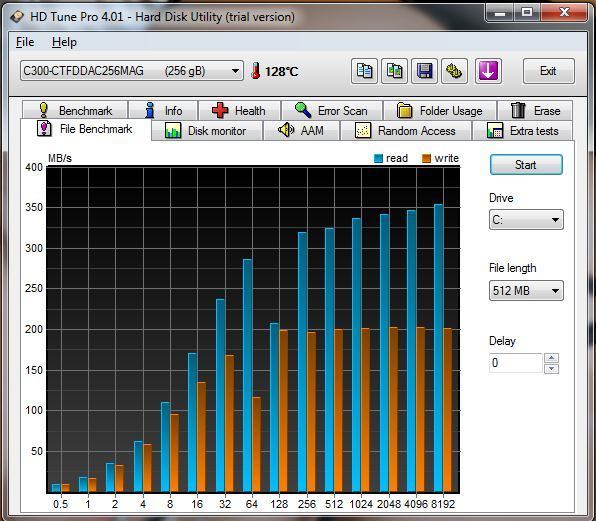Open the Help menu

click(64, 42)
